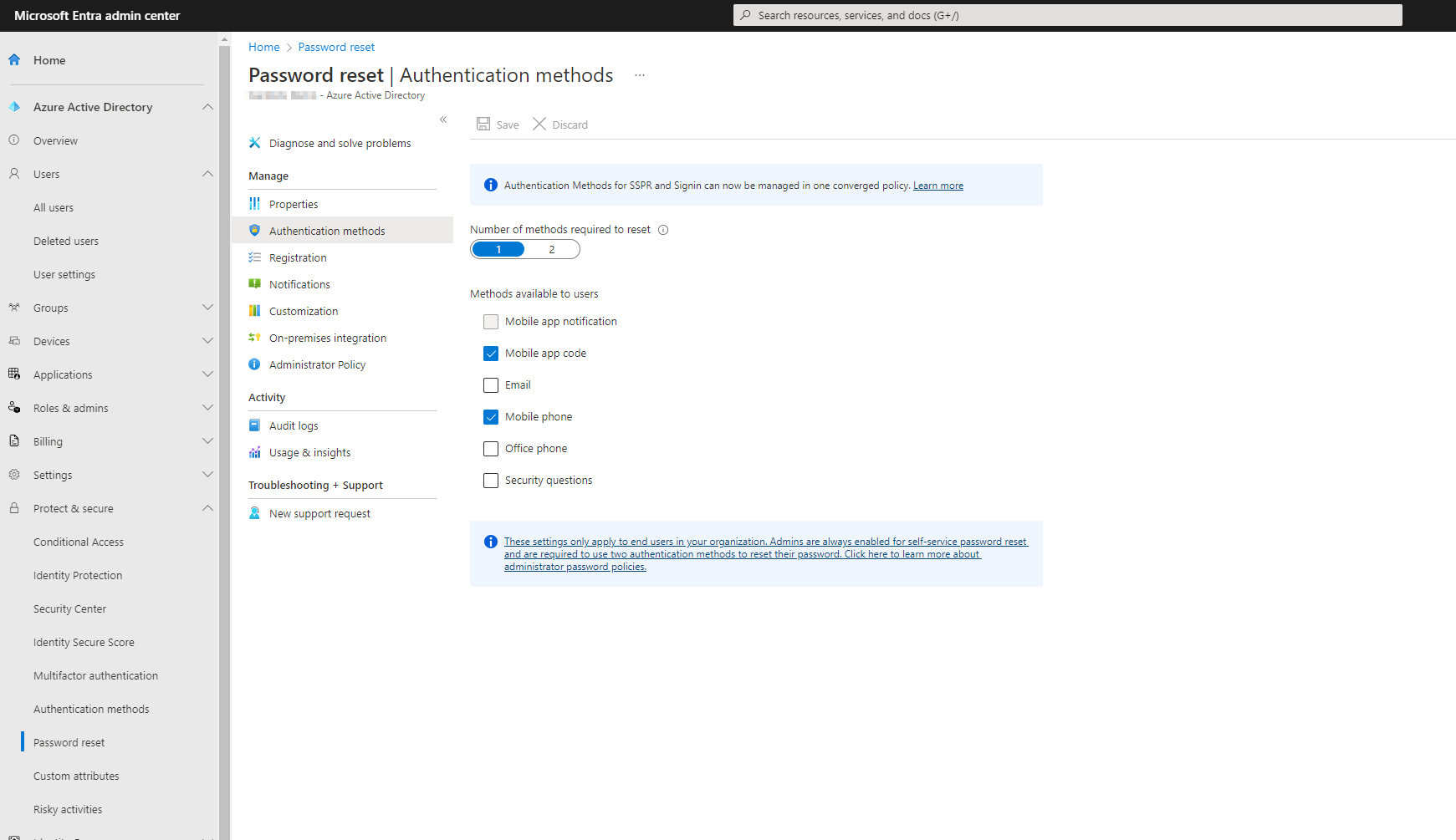View the Audit logs
The height and width of the screenshot is (840, 1456).
(294, 425)
